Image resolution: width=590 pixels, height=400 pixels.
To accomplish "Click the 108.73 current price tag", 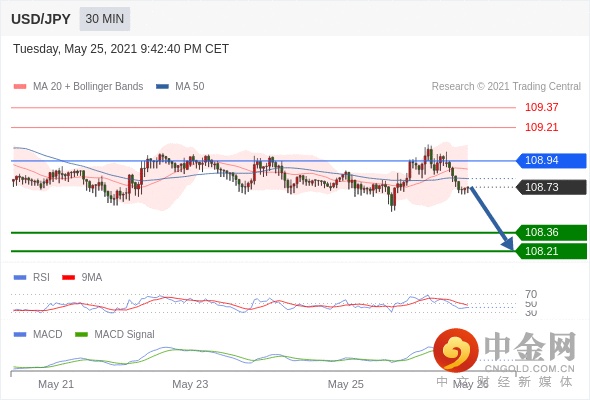I will click(x=551, y=187).
